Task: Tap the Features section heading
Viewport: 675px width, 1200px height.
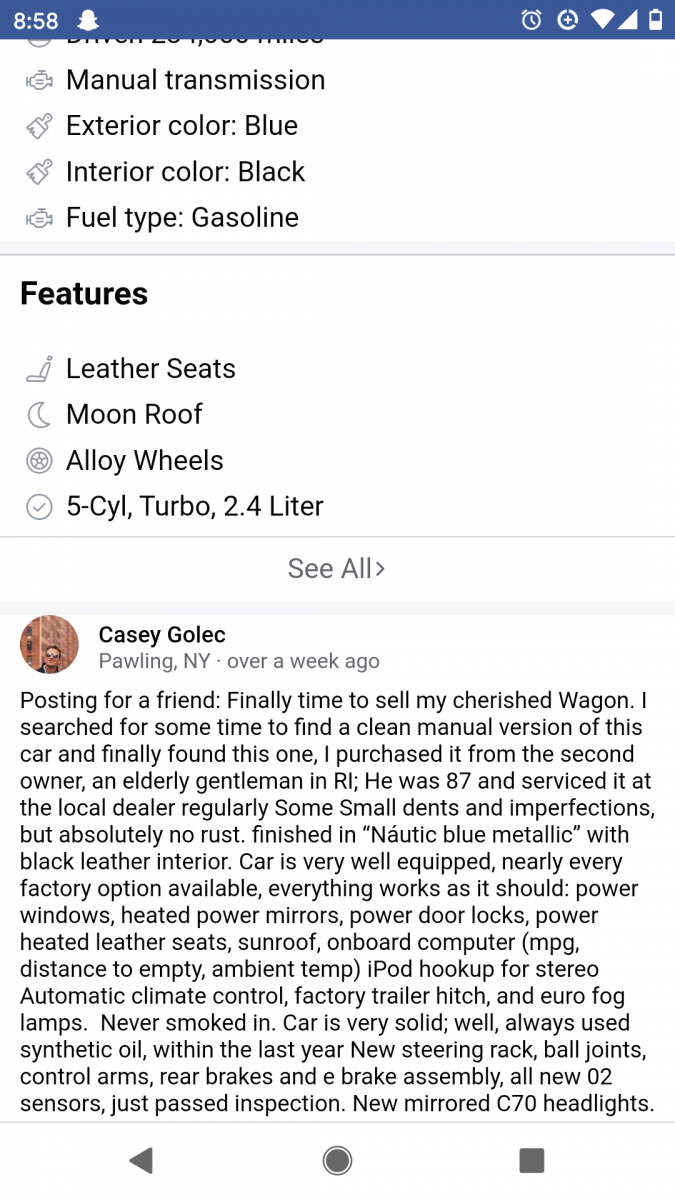Action: (x=84, y=294)
